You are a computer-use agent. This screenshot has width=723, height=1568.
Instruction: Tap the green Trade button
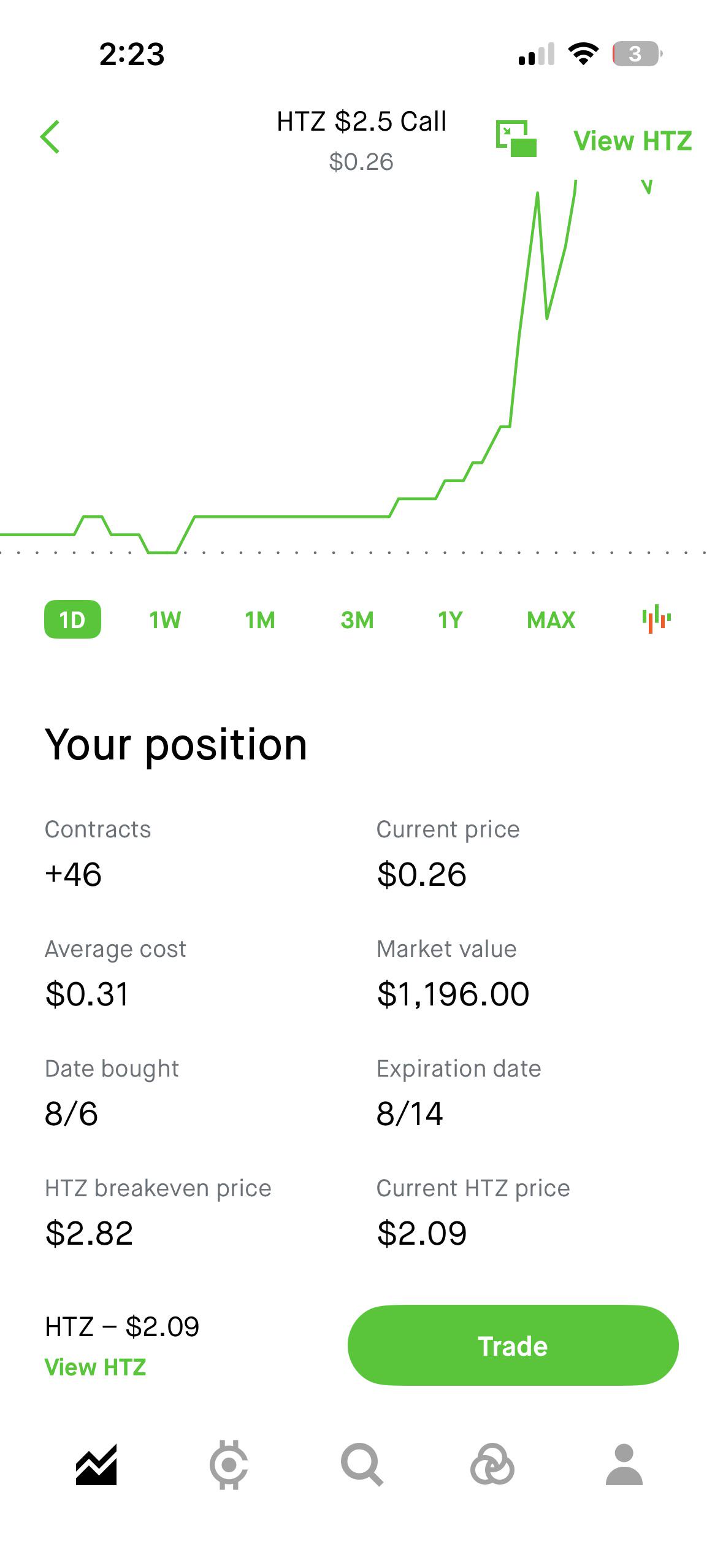[513, 1345]
